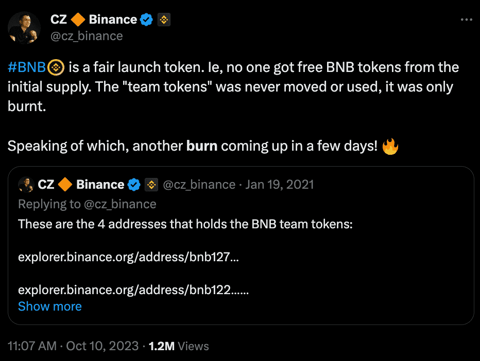The height and width of the screenshot is (361, 480).
Task: Click the Binance affiliate badge in the header
Action: click(x=164, y=20)
